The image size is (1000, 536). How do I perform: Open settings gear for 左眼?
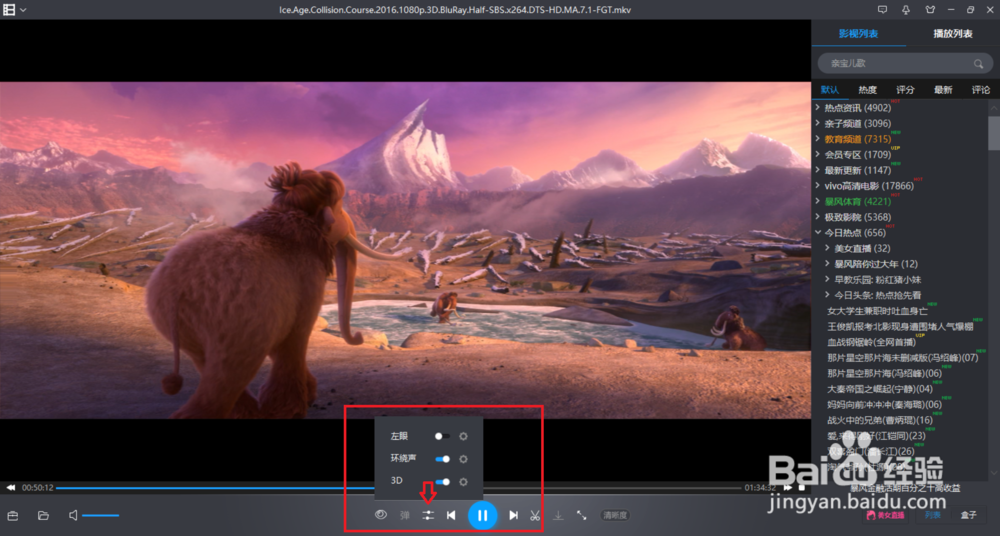[x=464, y=436]
